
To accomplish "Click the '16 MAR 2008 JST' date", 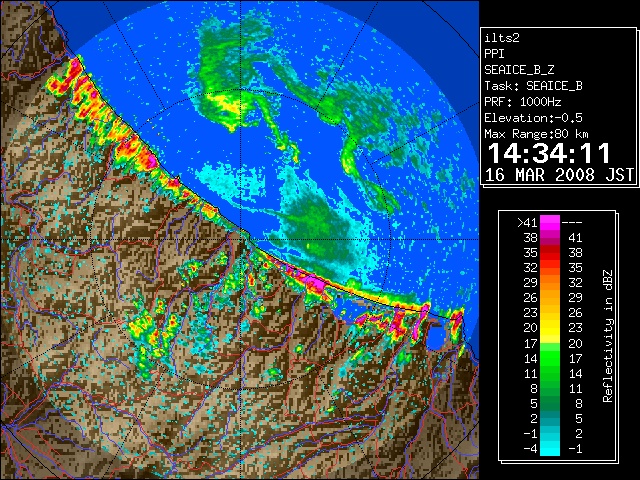I will (x=559, y=175).
